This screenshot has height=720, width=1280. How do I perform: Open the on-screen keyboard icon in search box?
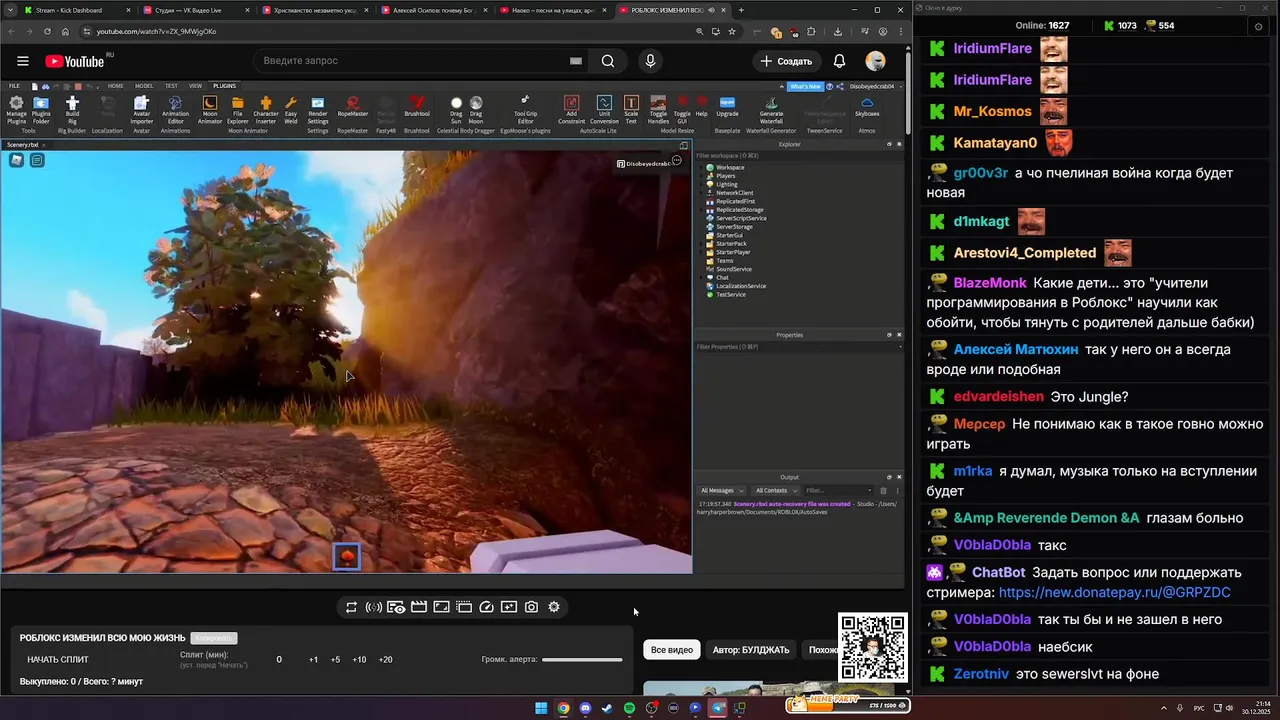tap(575, 61)
